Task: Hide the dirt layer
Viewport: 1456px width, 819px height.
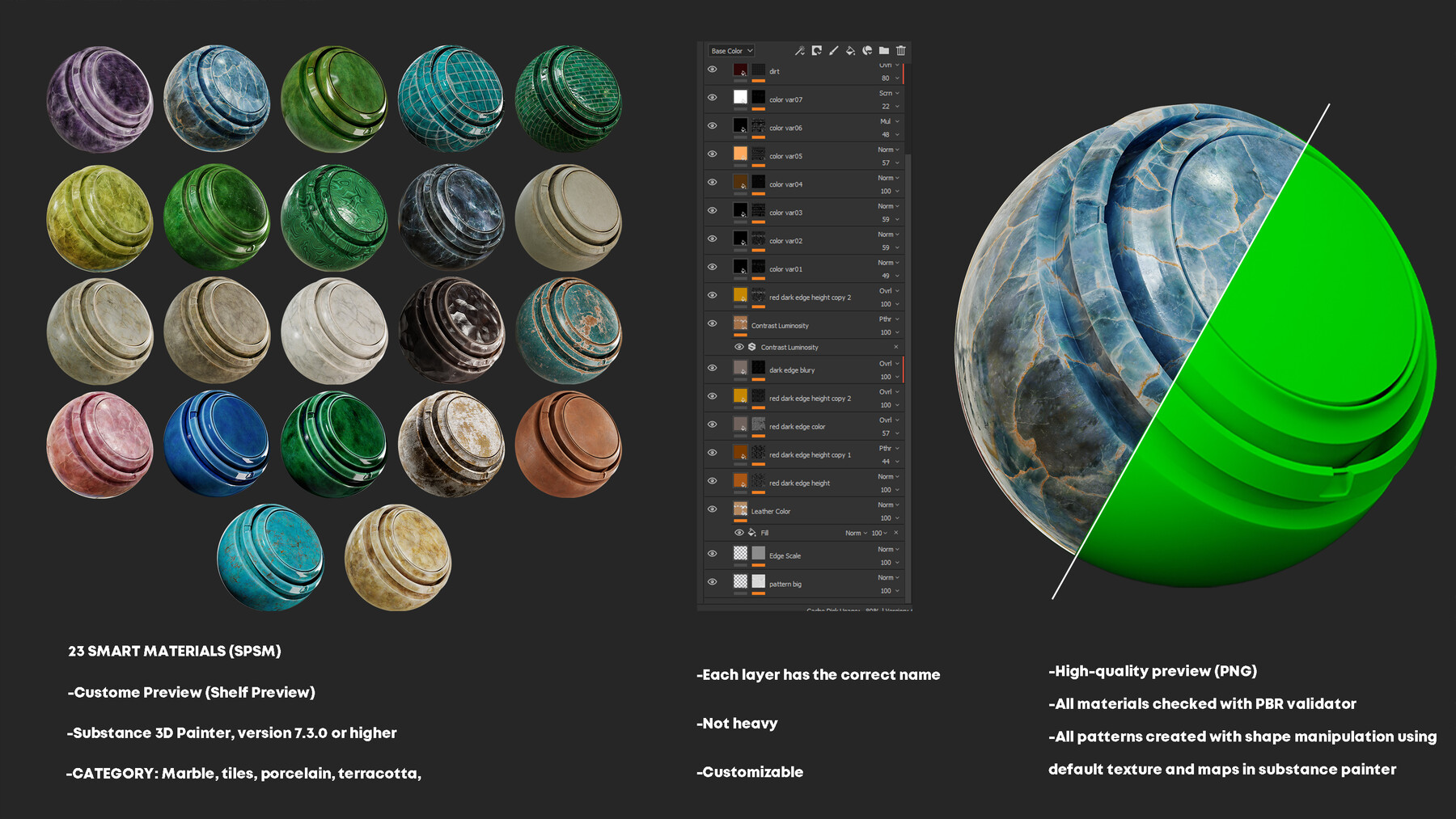Action: pos(713,70)
